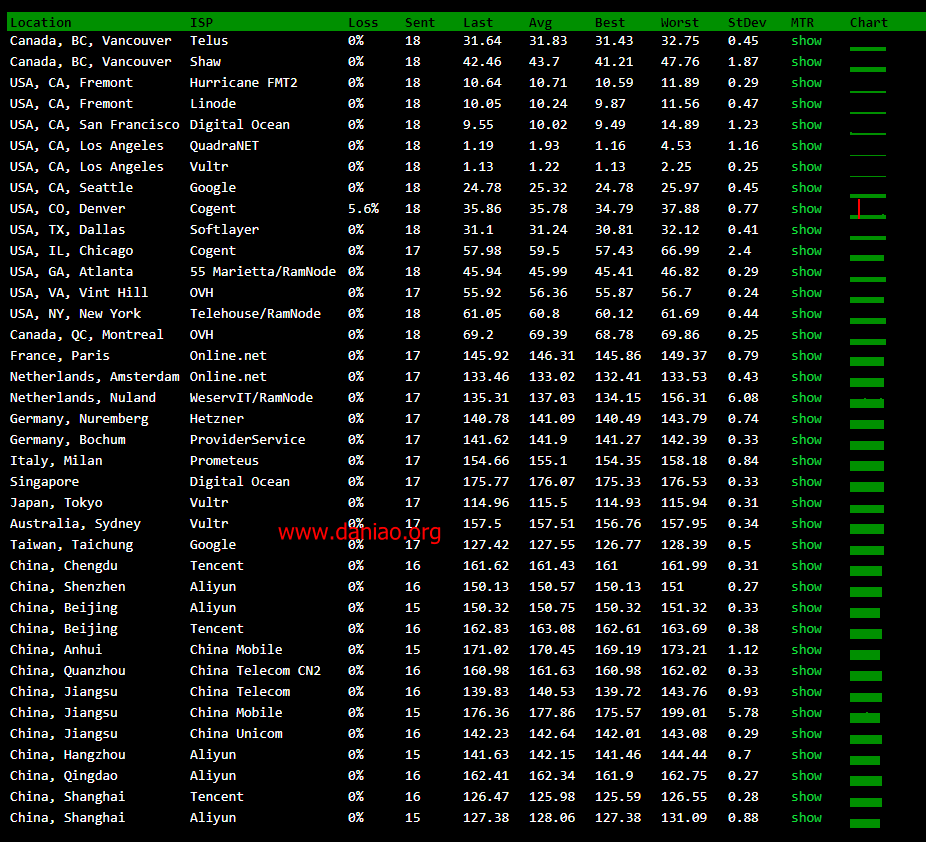
Task: Open show link for Beijing Tencent row
Action: [806, 629]
